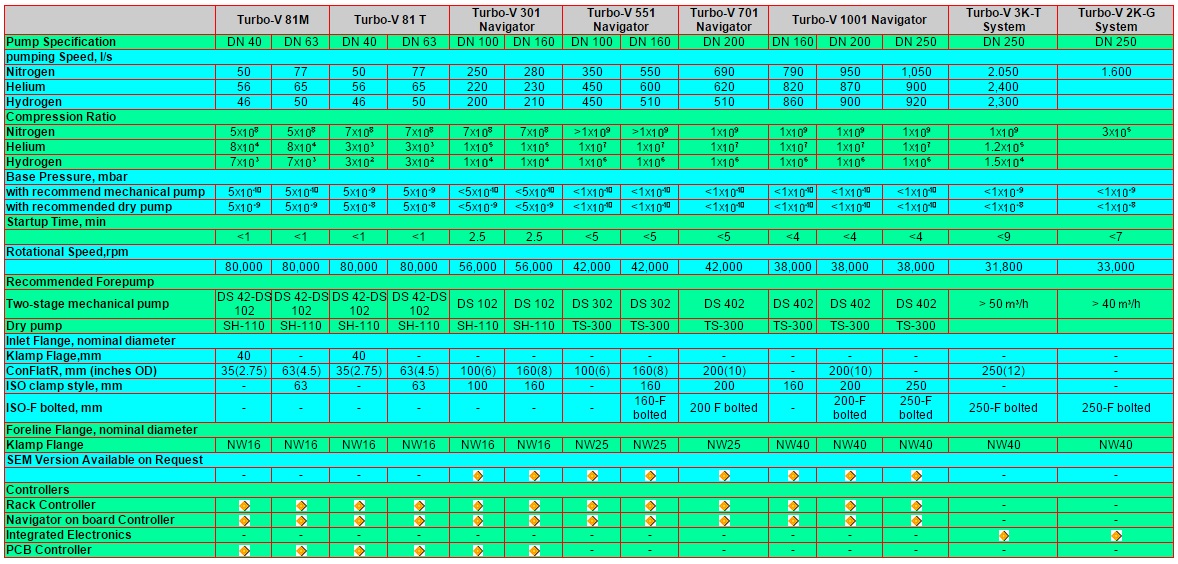The image size is (1178, 564).
Task: Click the Integrated Electronics row label
Action: tap(69, 535)
